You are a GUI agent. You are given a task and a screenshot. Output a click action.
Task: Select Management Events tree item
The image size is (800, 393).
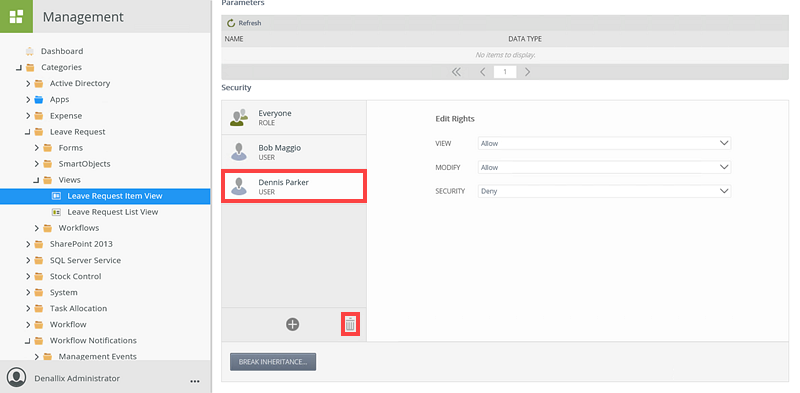pos(97,356)
